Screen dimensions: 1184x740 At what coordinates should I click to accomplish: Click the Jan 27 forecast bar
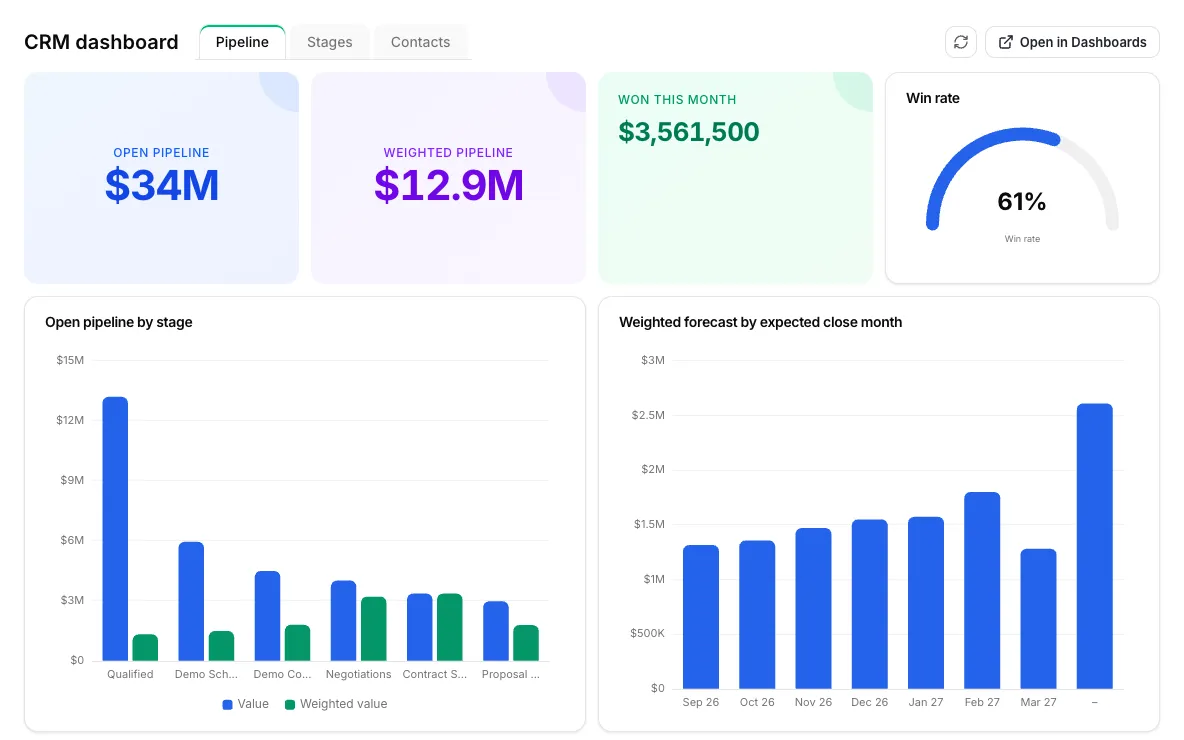926,603
